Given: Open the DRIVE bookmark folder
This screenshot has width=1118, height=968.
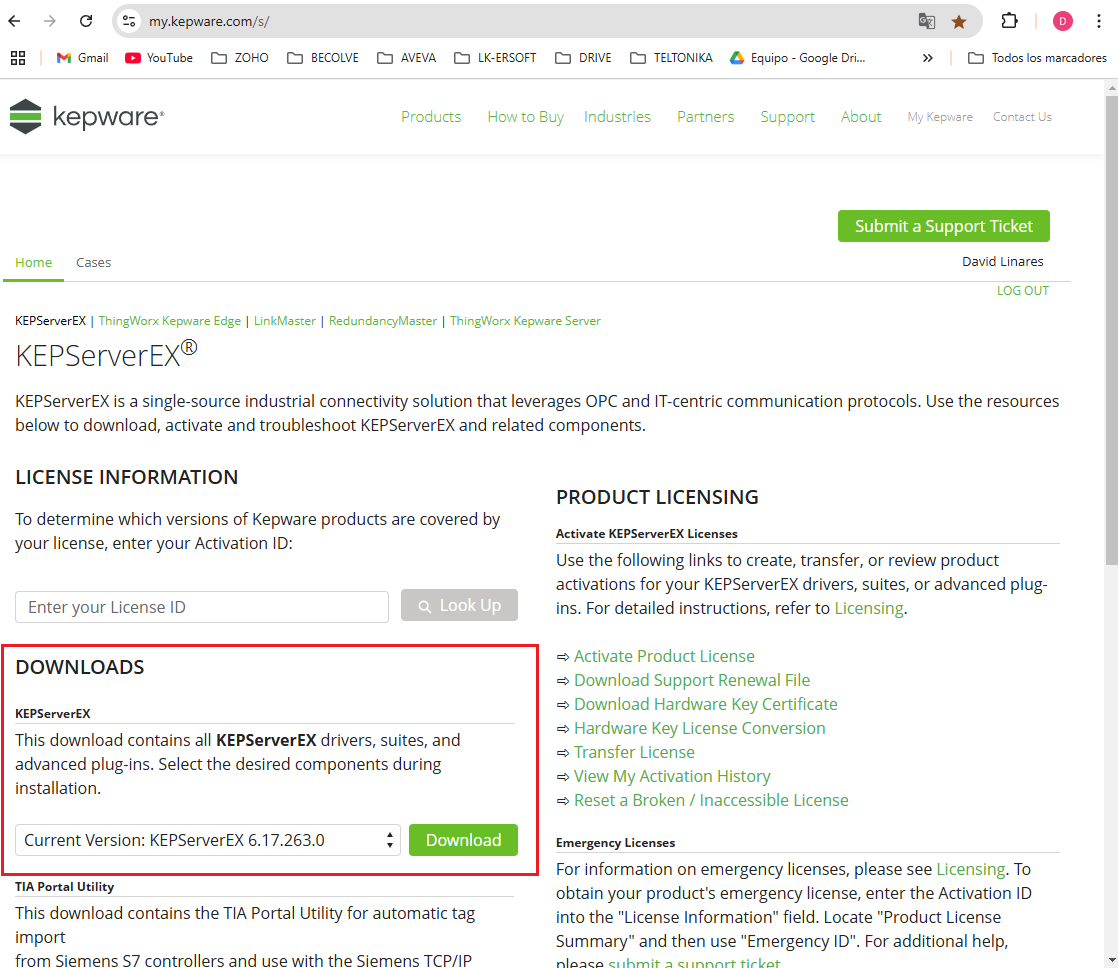Looking at the screenshot, I should click(x=583, y=58).
